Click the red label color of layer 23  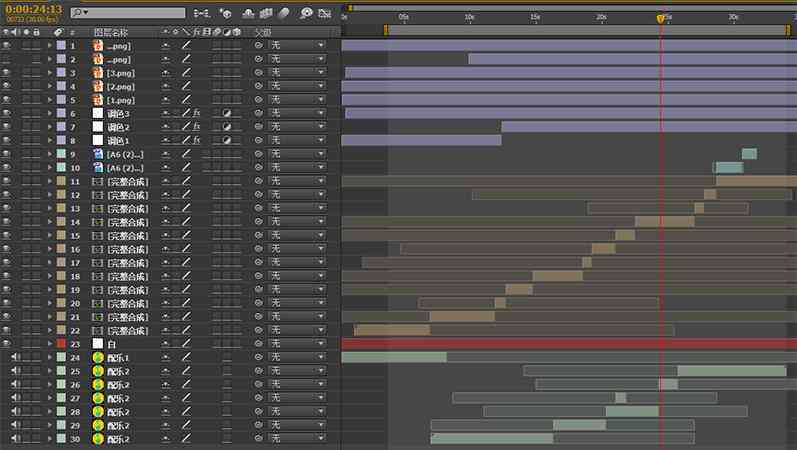pos(61,344)
